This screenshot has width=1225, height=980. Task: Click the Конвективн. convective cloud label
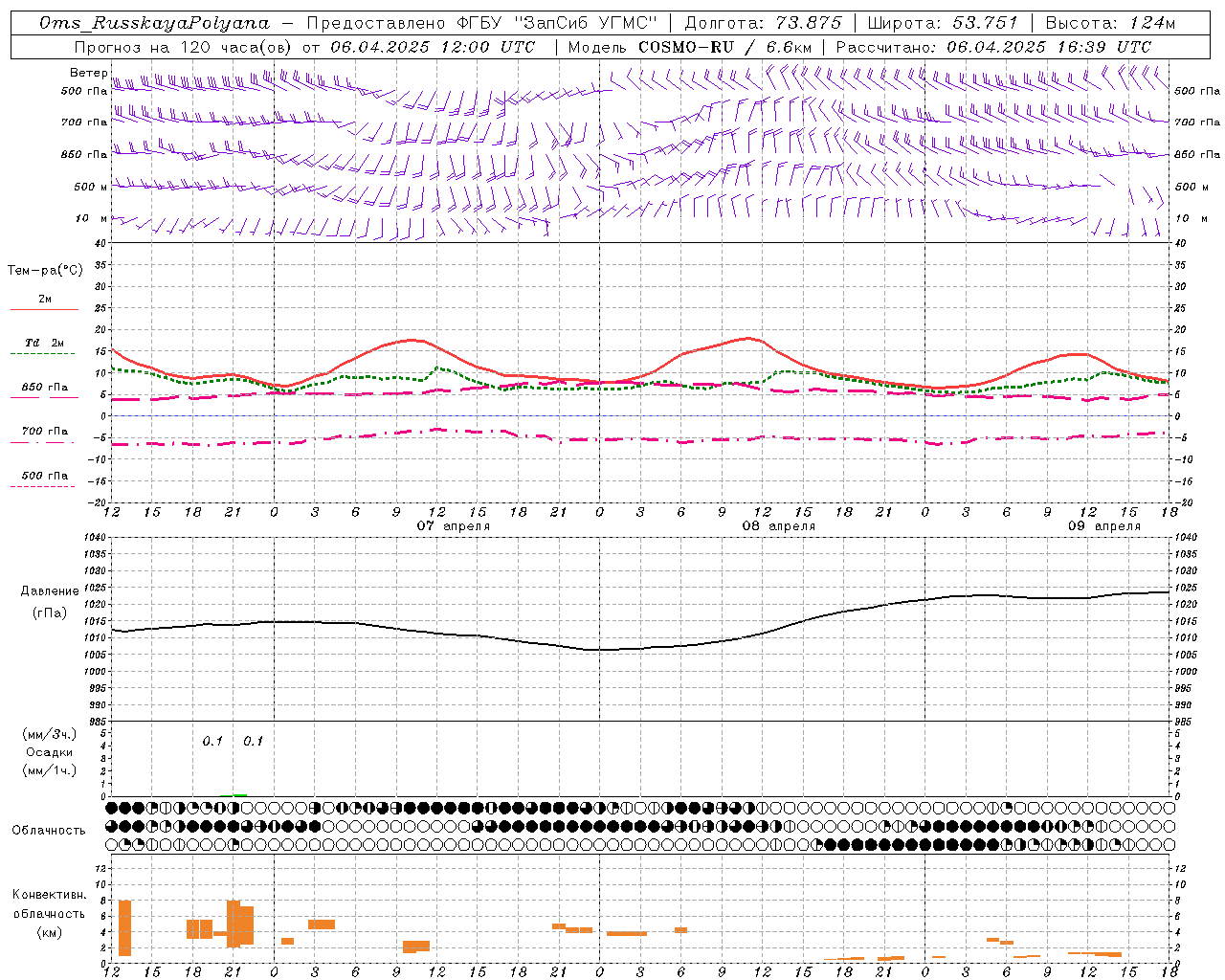tap(50, 895)
